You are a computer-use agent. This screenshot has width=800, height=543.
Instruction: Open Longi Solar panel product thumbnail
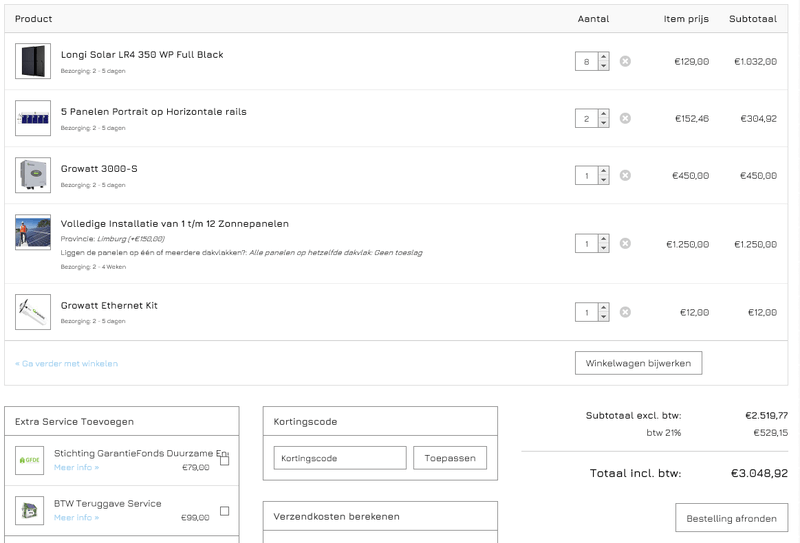pos(33,61)
